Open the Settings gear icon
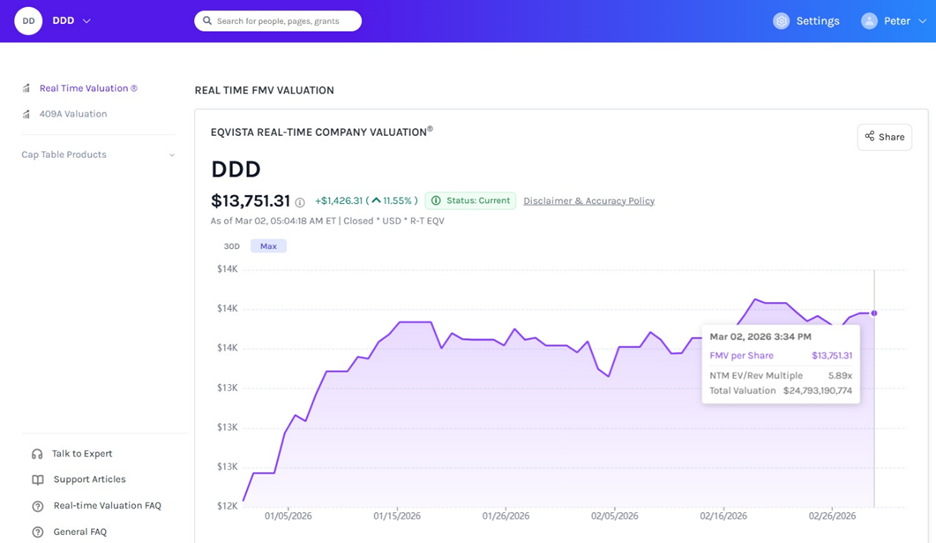 tap(781, 21)
